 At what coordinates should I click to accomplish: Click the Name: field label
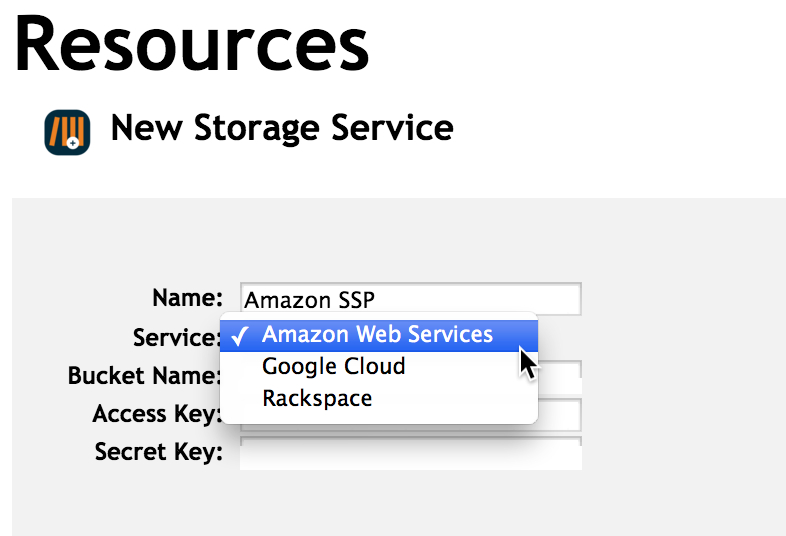(x=187, y=298)
